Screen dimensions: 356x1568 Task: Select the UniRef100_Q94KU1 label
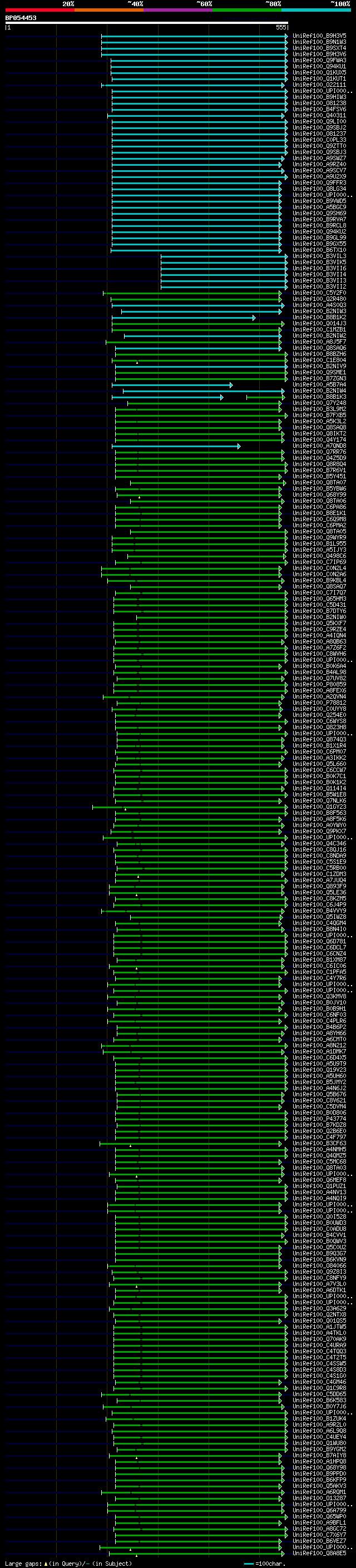[319, 66]
